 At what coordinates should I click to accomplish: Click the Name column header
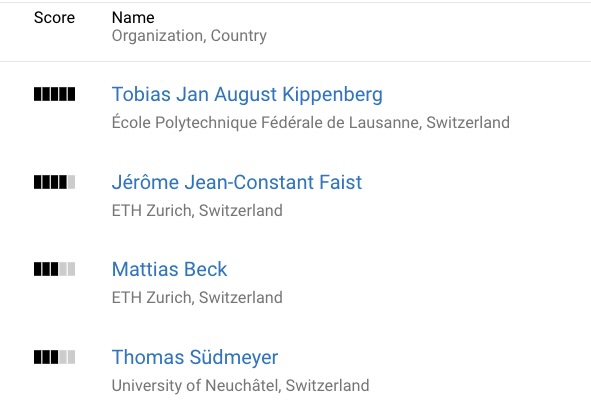(133, 18)
